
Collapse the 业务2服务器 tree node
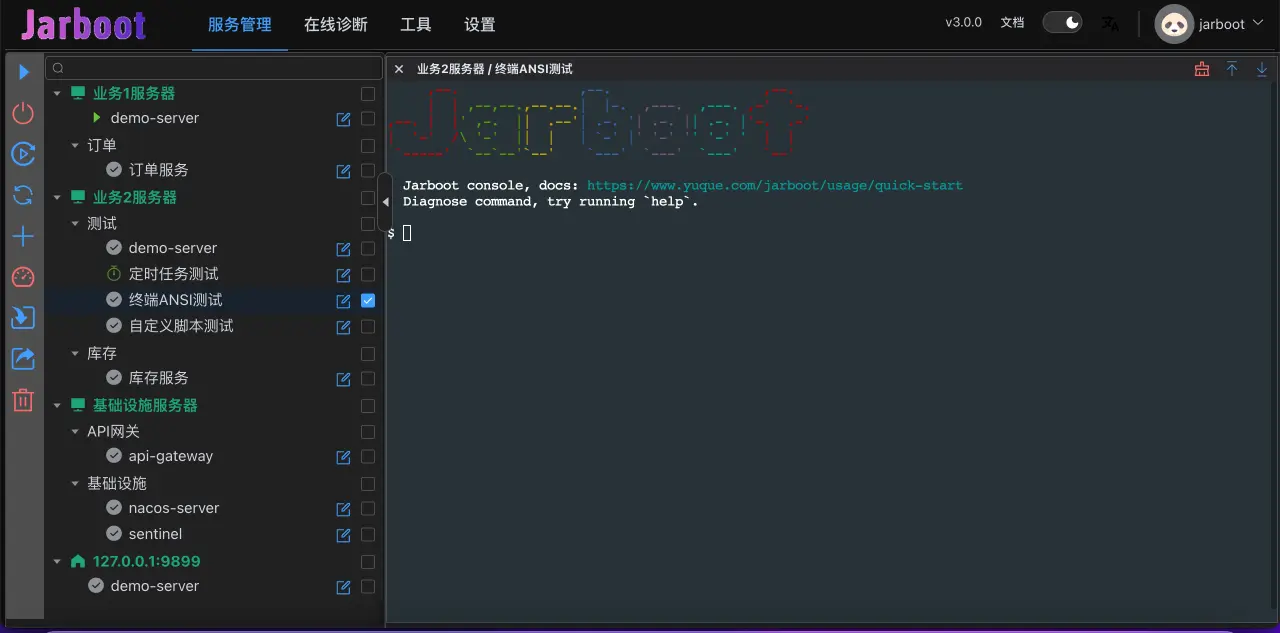[57, 198]
